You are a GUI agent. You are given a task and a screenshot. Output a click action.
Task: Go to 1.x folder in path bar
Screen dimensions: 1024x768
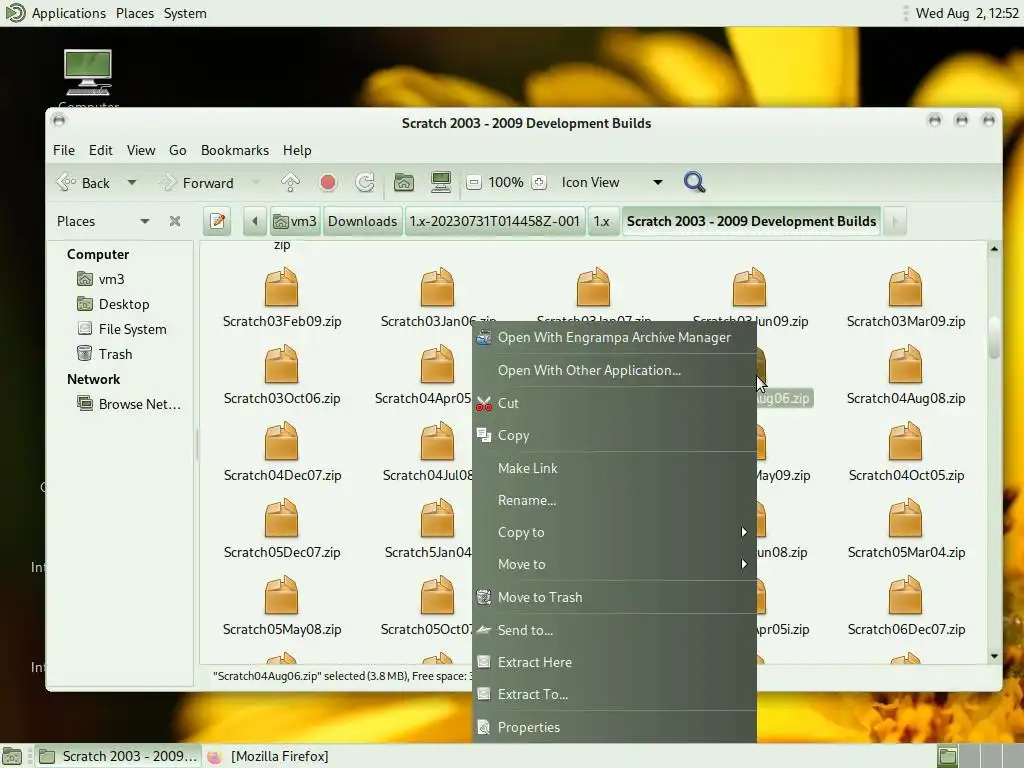[x=601, y=221]
